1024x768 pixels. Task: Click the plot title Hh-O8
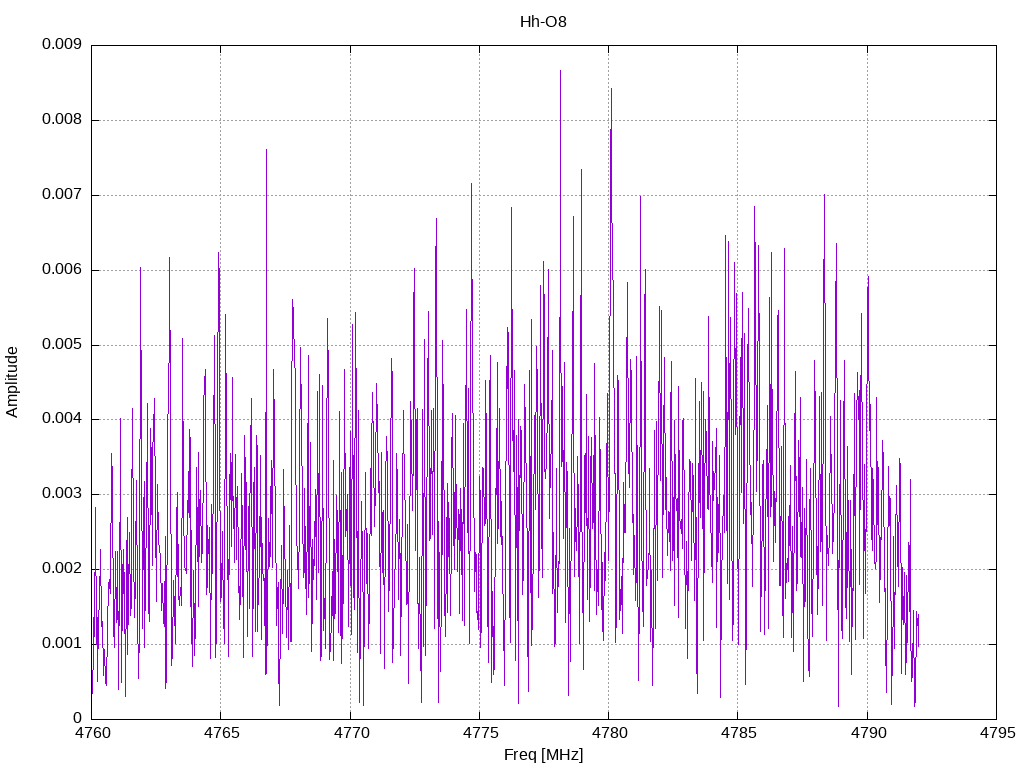(543, 22)
